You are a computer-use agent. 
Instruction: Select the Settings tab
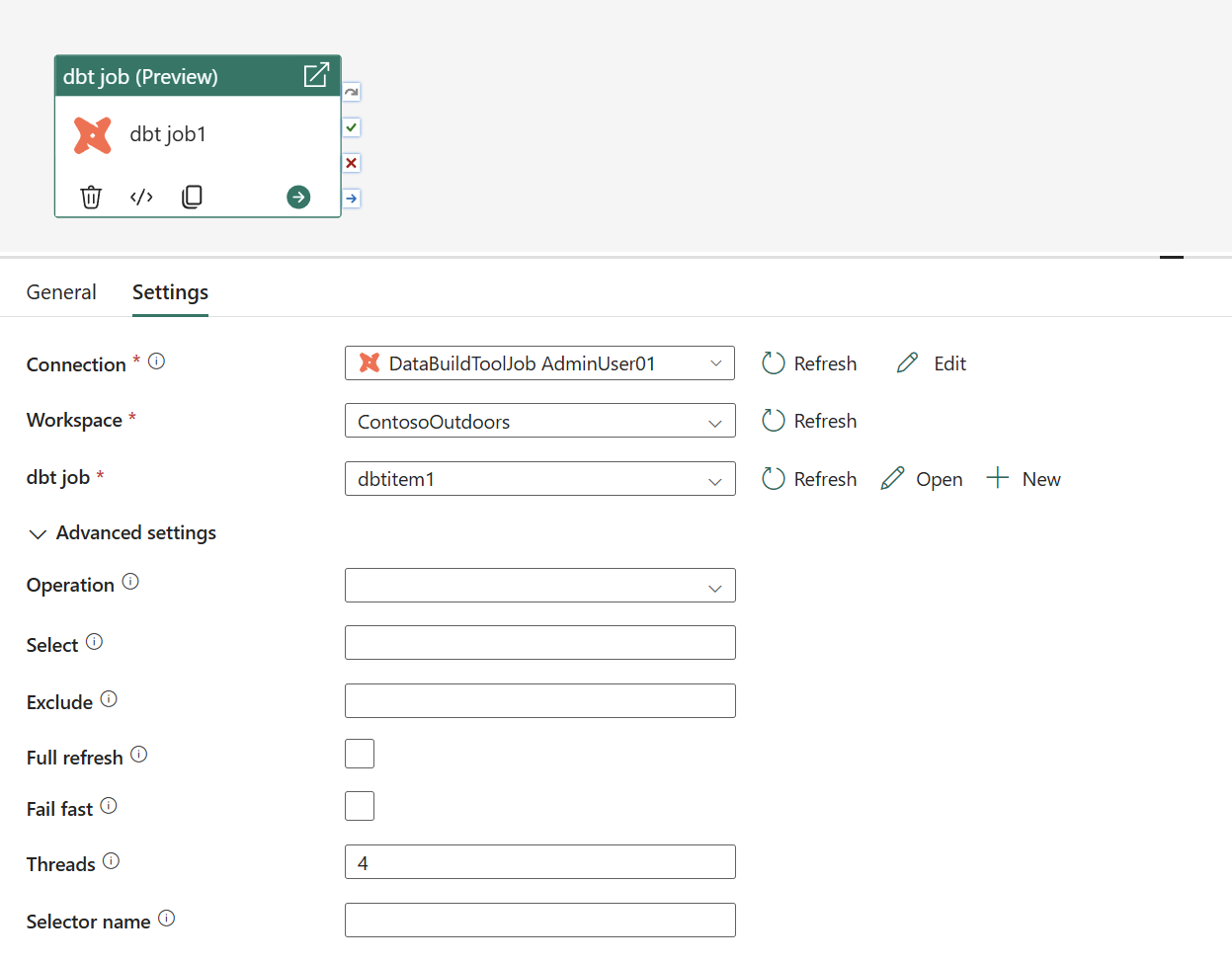(170, 292)
